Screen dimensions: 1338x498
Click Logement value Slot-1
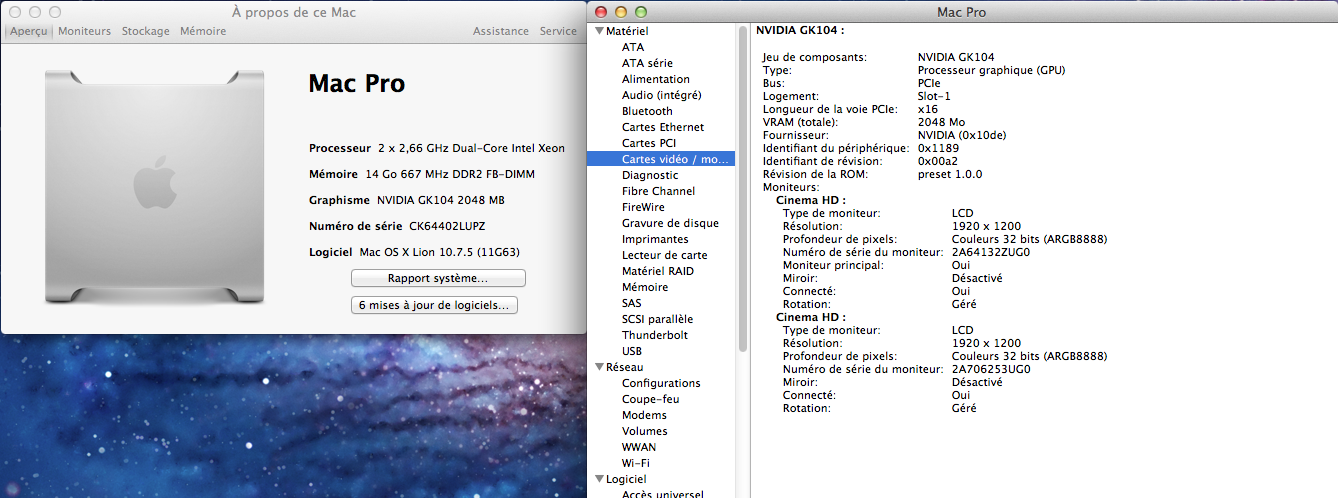[935, 96]
